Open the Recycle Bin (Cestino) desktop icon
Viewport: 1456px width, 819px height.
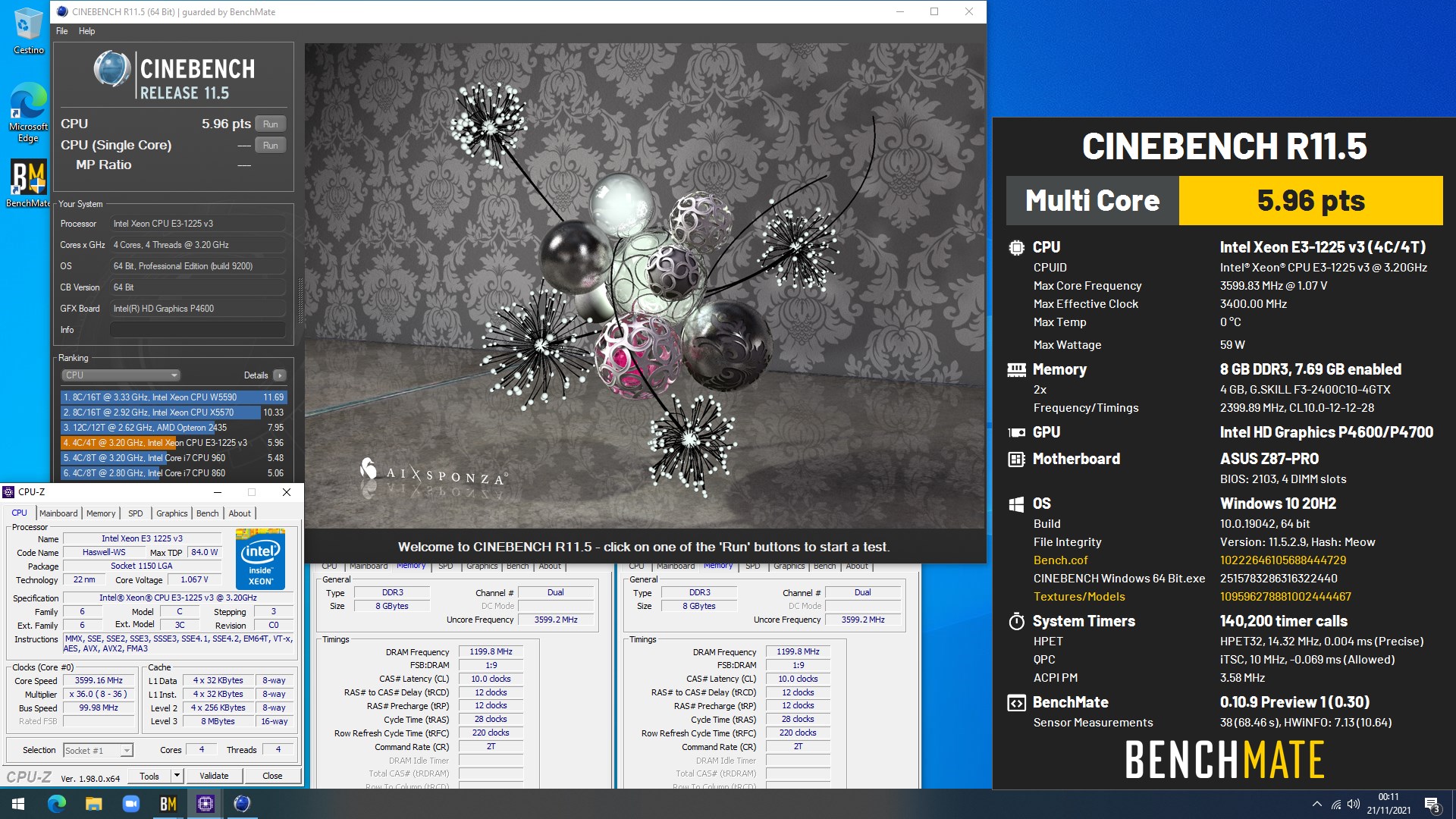[x=28, y=30]
